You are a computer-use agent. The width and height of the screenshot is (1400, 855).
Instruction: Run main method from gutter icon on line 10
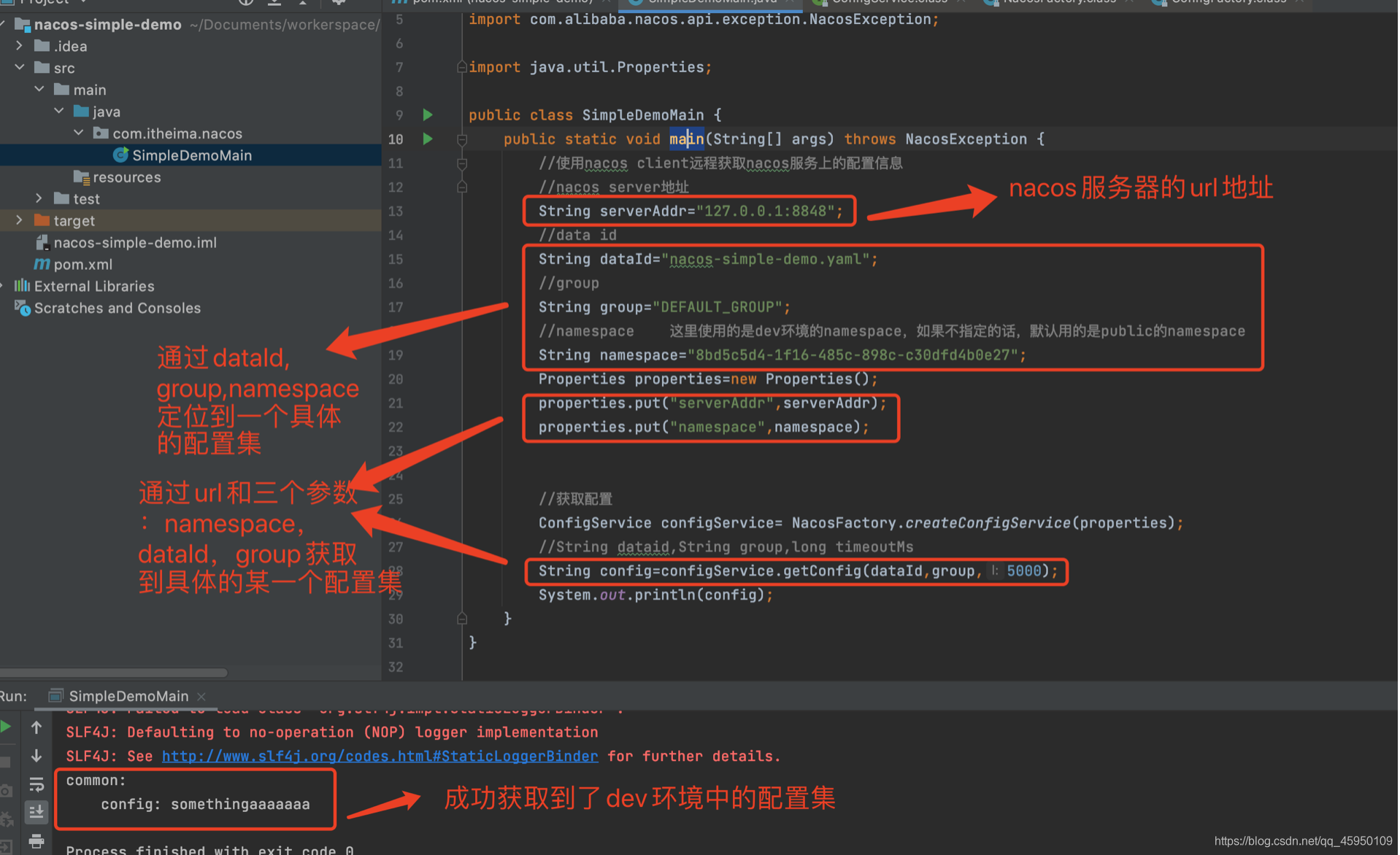428,139
